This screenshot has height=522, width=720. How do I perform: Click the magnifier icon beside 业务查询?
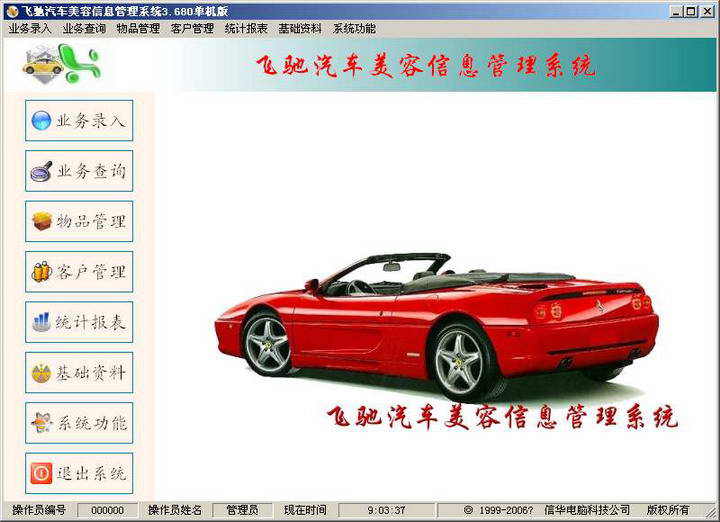coord(41,171)
